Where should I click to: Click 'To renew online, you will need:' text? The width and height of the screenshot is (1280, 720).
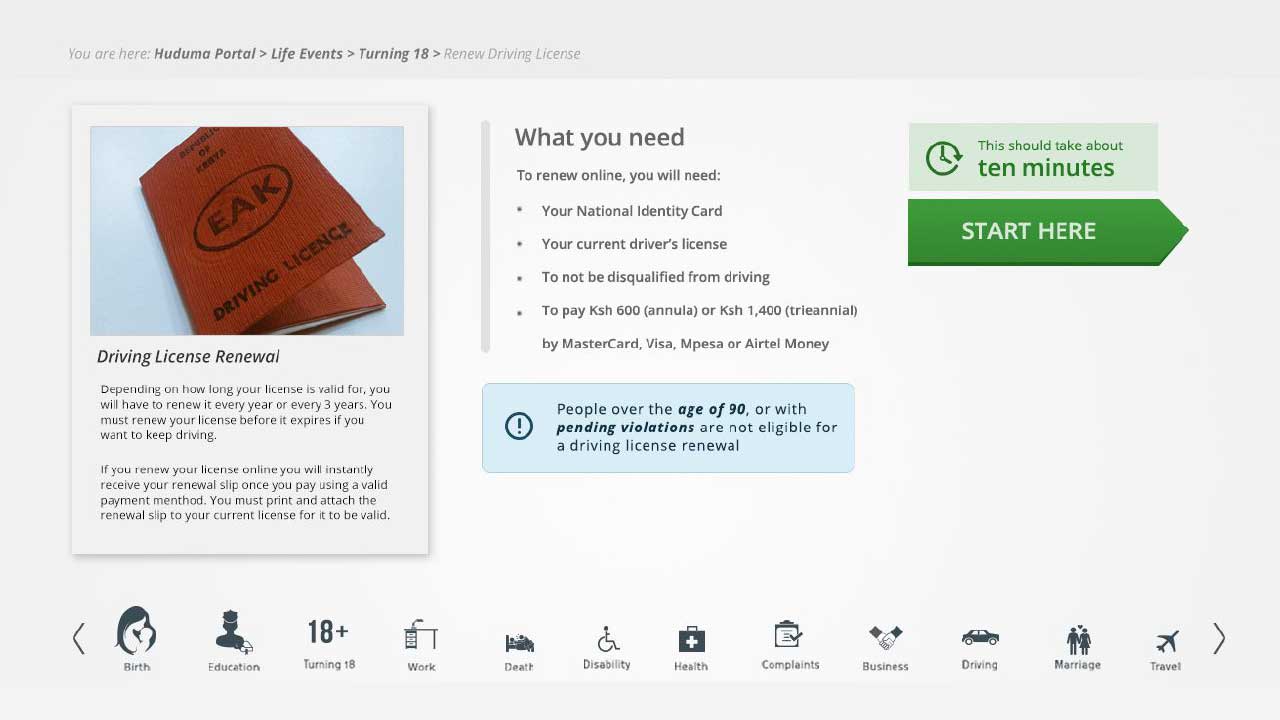(x=618, y=175)
